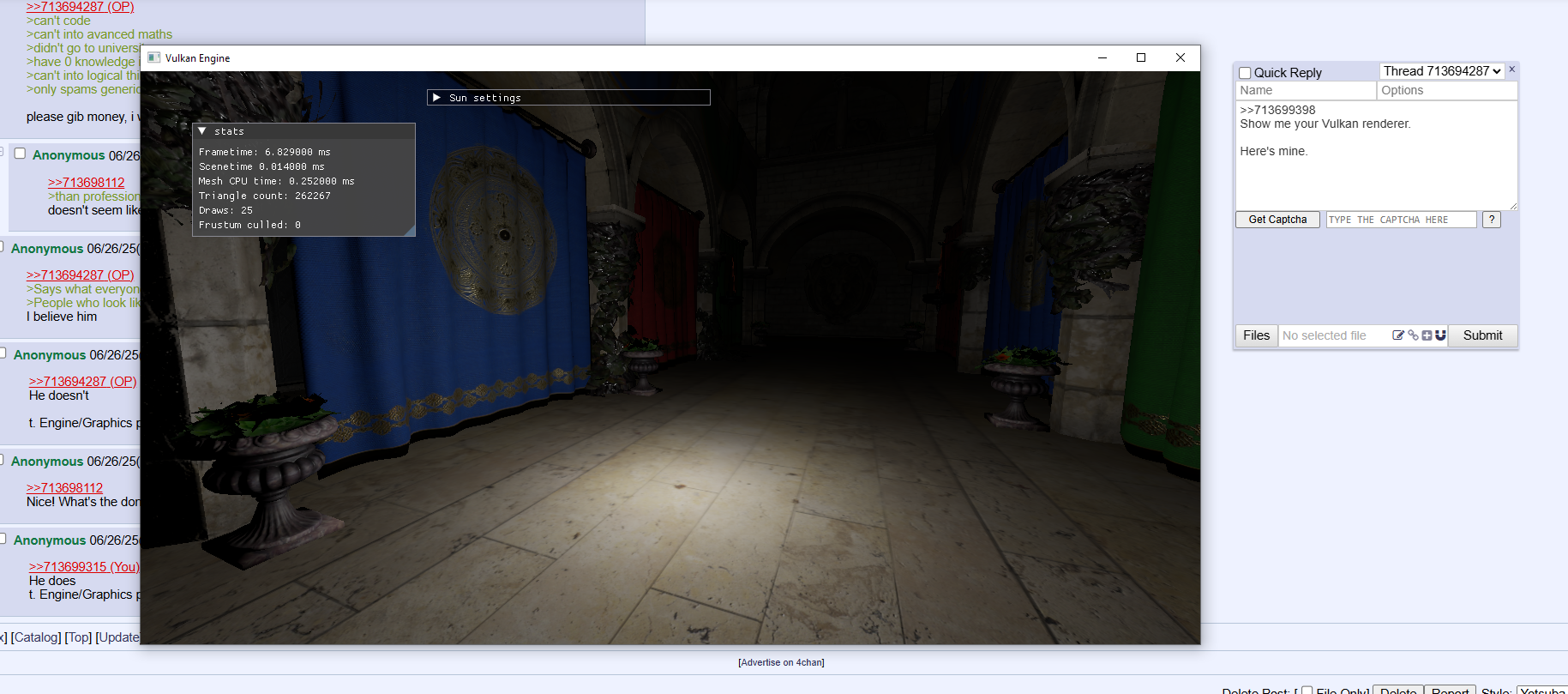Click the greentext line '>can't code'
The height and width of the screenshot is (694, 1568).
58,21
